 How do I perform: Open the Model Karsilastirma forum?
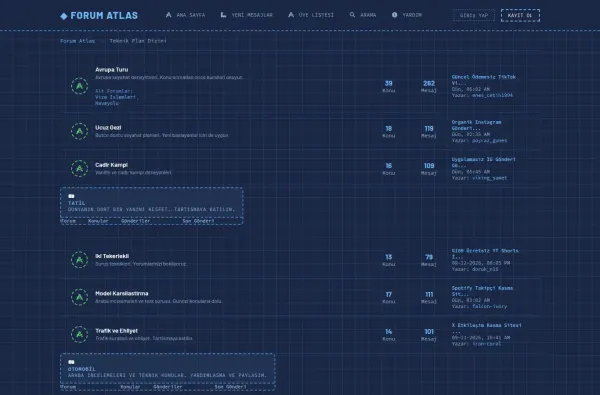click(x=122, y=294)
